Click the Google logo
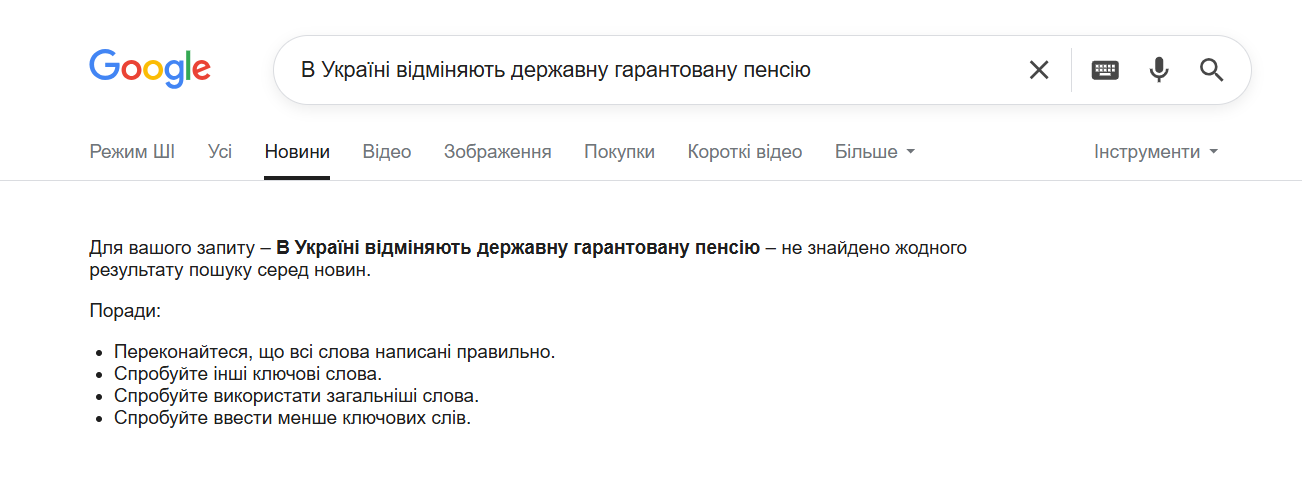 [x=150, y=68]
